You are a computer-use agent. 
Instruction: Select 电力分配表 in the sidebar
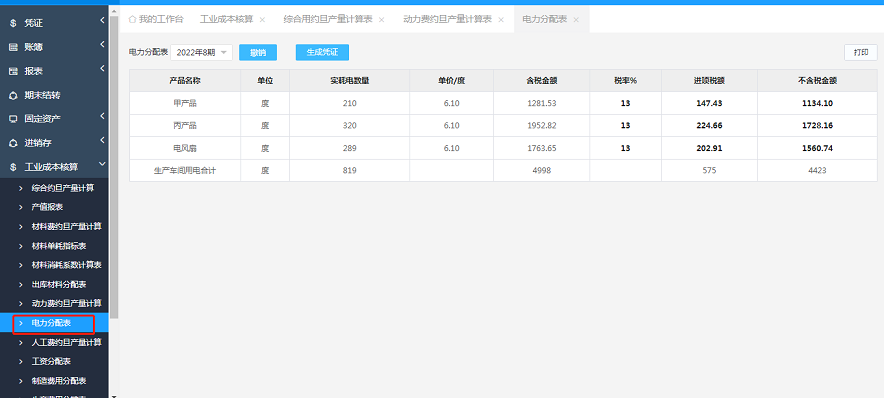(x=54, y=323)
